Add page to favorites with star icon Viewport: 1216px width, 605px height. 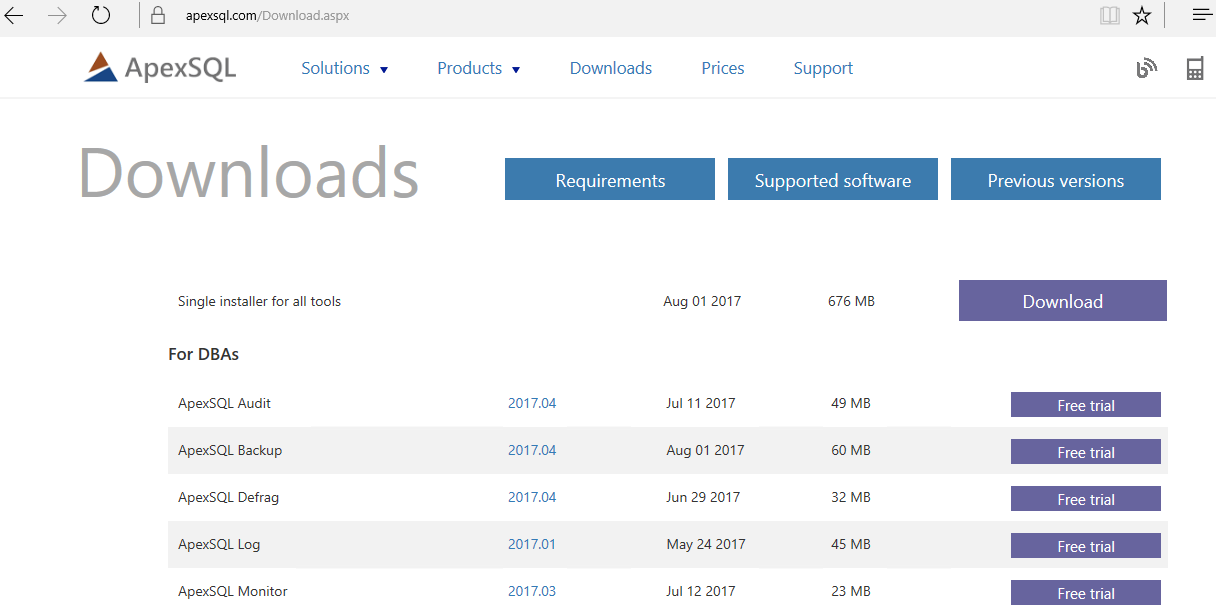point(1142,15)
